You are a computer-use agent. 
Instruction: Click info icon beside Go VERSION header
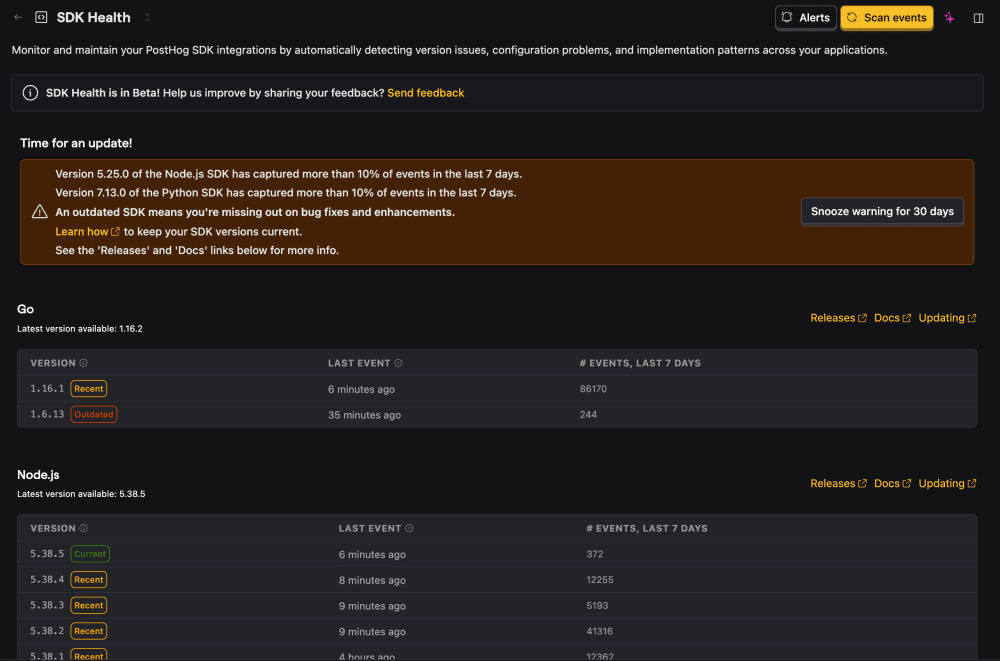(x=84, y=363)
